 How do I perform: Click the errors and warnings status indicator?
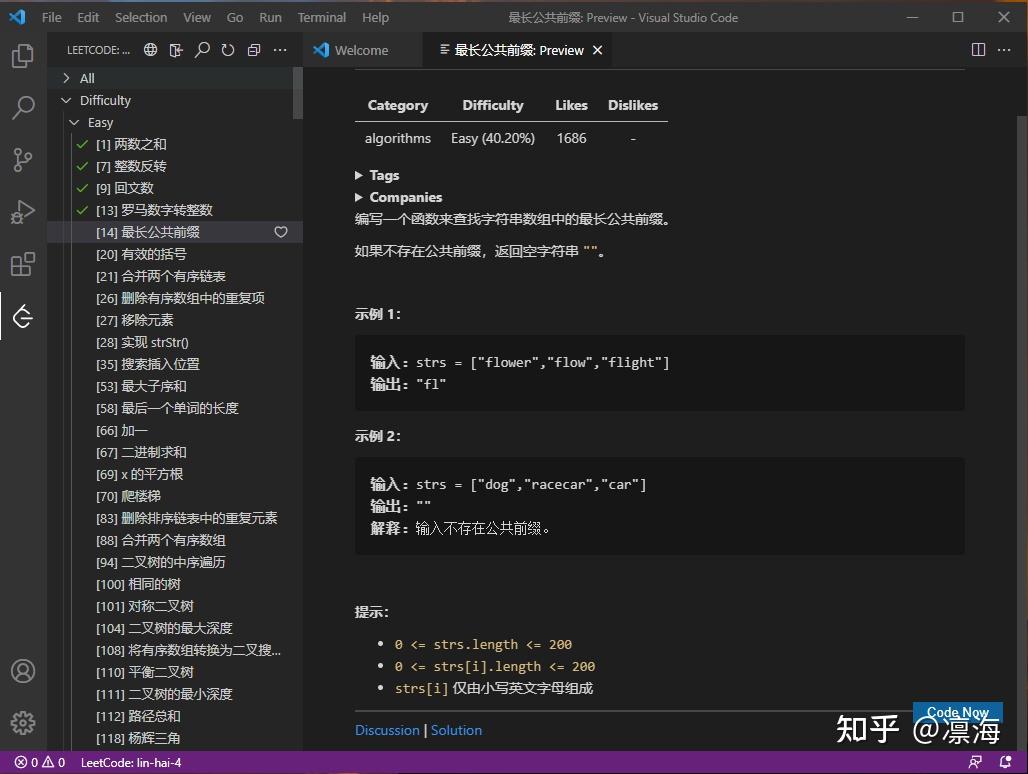[x=40, y=762]
